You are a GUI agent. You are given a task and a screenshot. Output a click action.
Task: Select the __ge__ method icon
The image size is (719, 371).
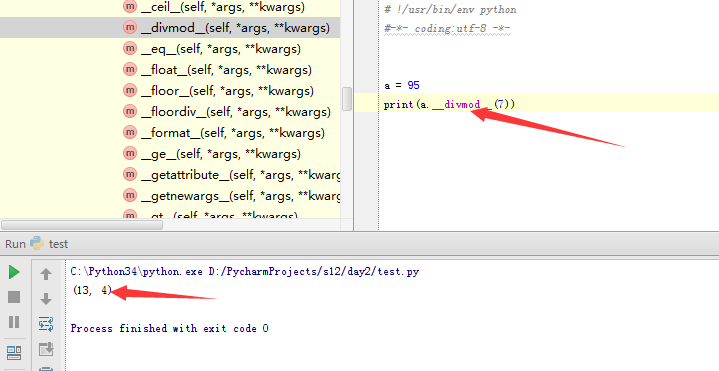click(130, 153)
